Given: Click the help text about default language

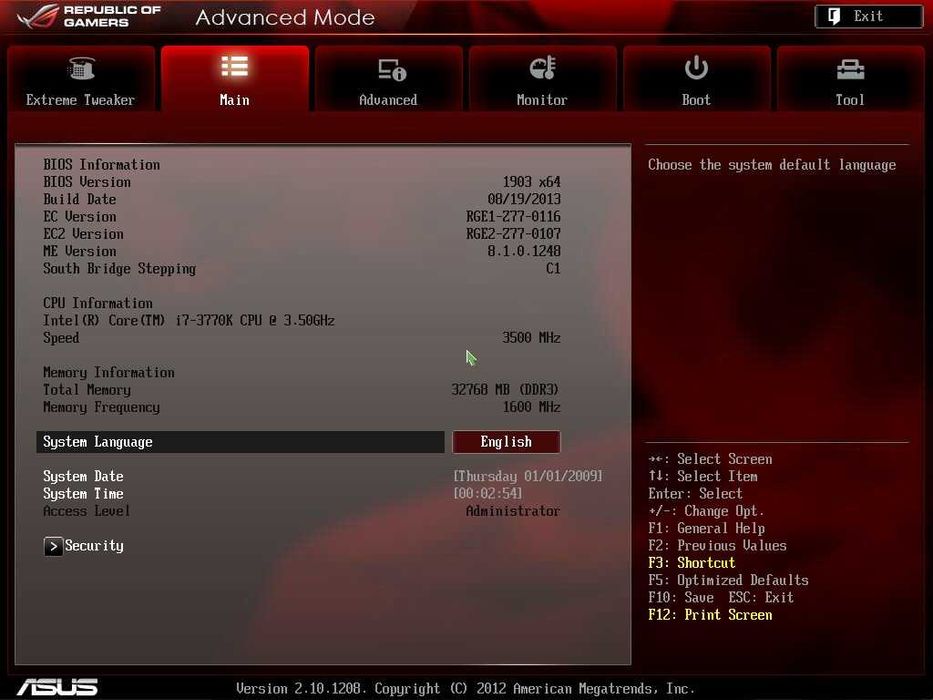Looking at the screenshot, I should point(772,165).
